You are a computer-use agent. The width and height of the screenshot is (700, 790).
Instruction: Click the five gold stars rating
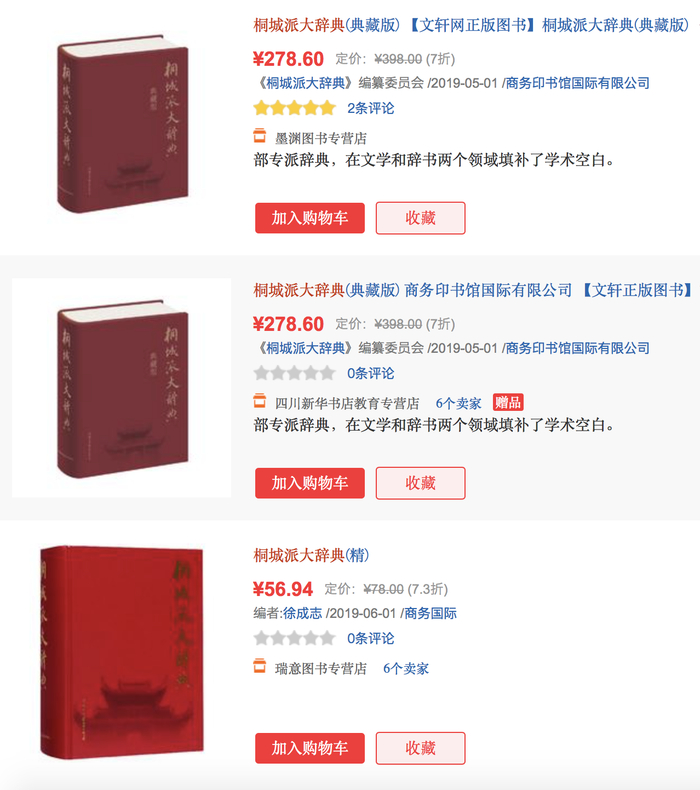[x=294, y=108]
